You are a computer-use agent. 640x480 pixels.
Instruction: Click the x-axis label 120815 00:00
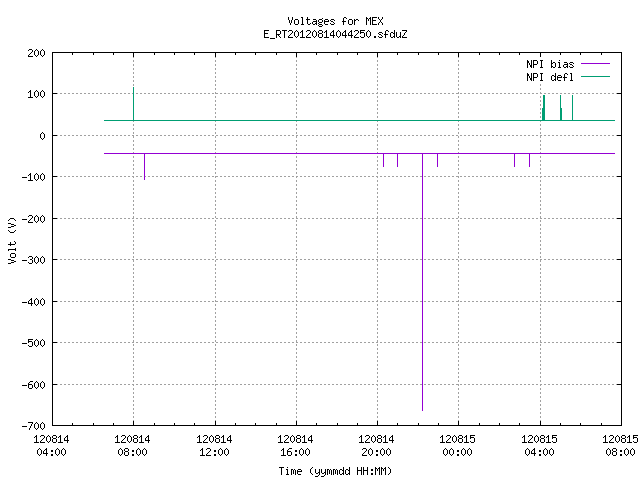[458, 446]
